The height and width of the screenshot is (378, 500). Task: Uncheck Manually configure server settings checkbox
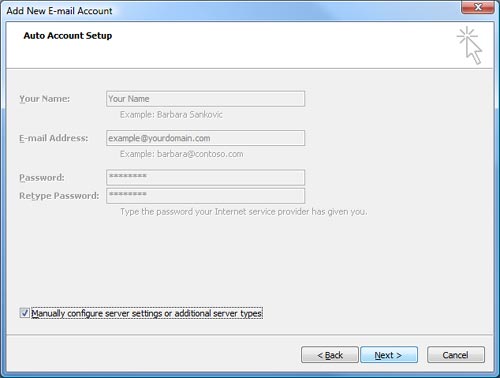point(25,313)
